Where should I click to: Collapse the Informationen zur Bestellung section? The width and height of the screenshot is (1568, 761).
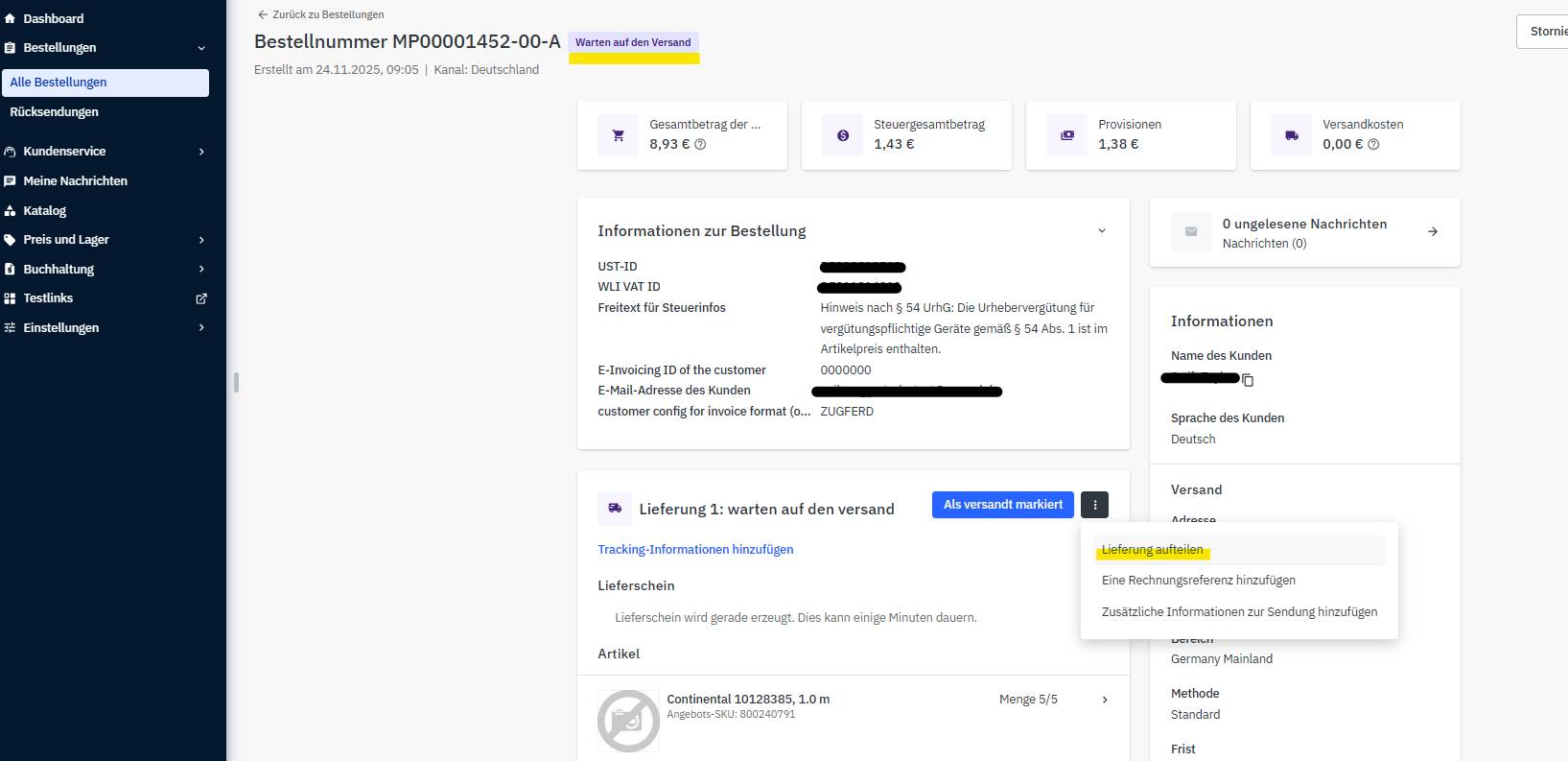(1101, 231)
